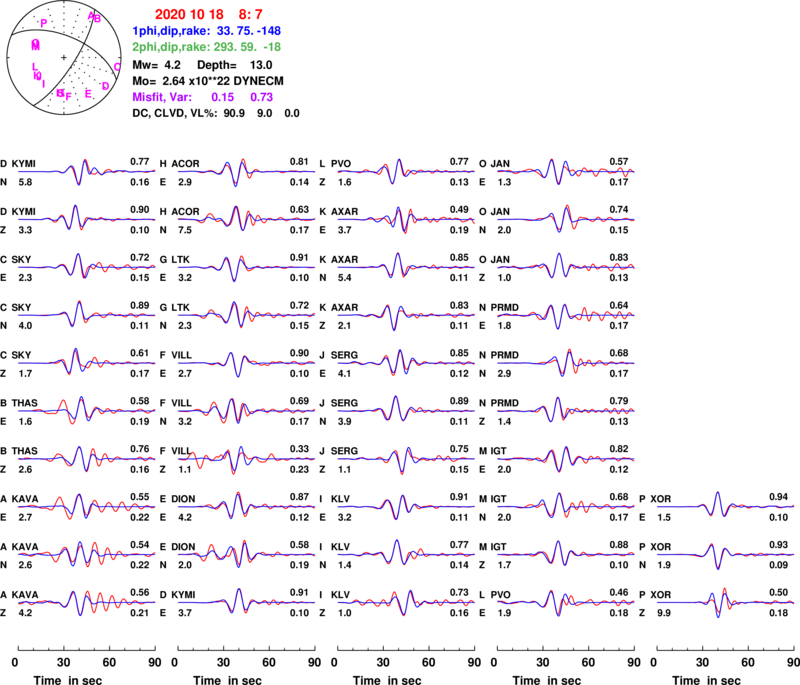
Task: Click the AXAR E waveform trace
Action: click(x=406, y=219)
